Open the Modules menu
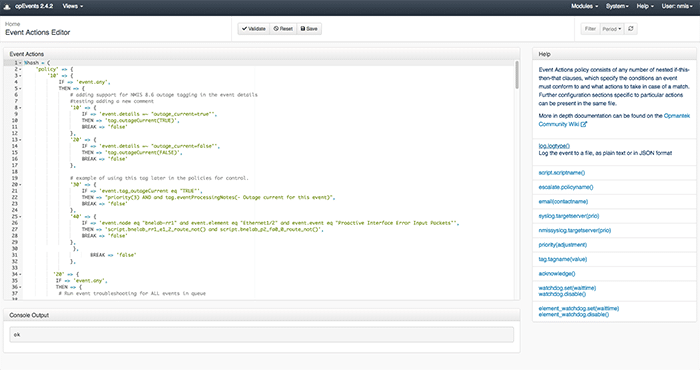The height and width of the screenshot is (370, 700). point(584,6)
